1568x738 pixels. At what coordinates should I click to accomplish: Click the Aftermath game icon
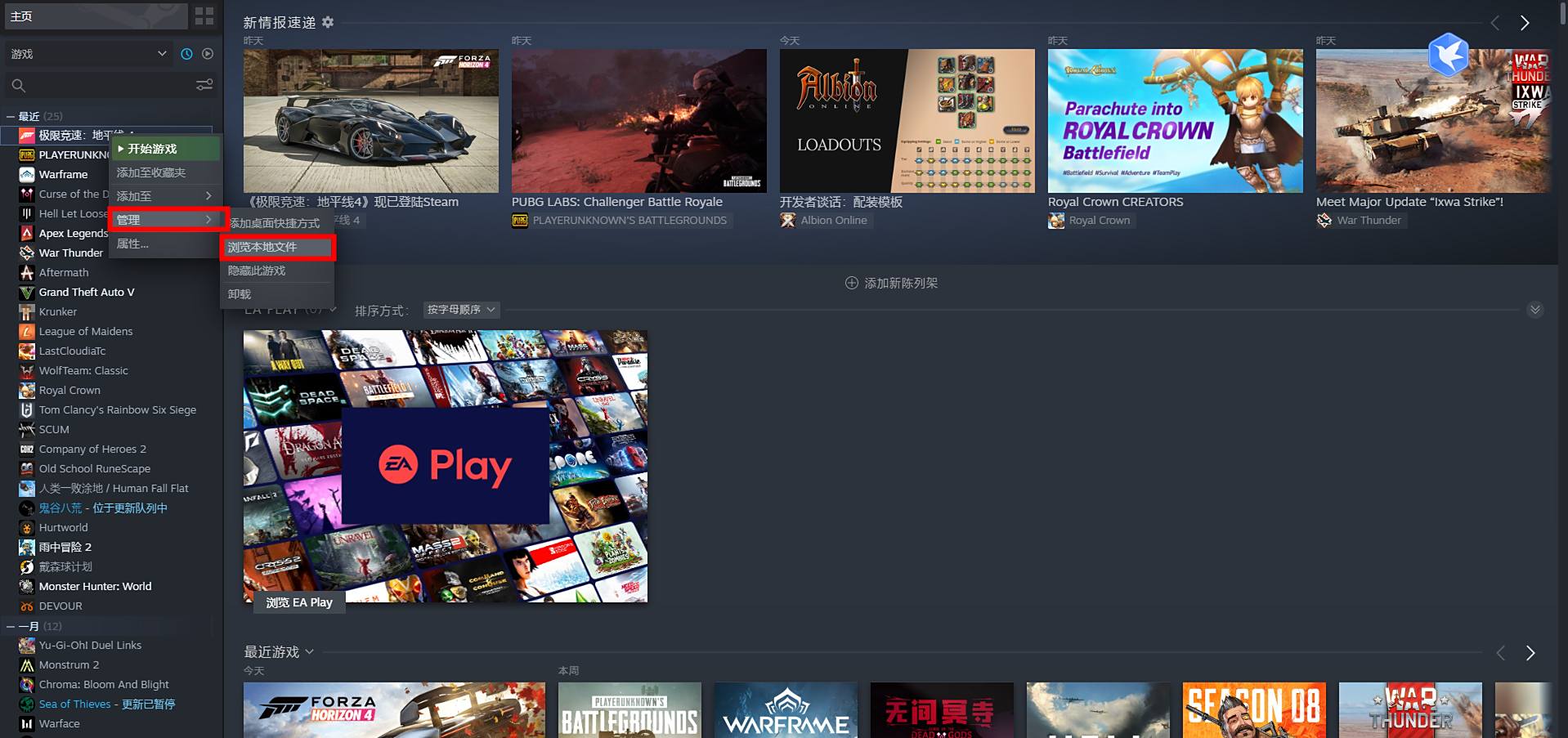coord(27,272)
